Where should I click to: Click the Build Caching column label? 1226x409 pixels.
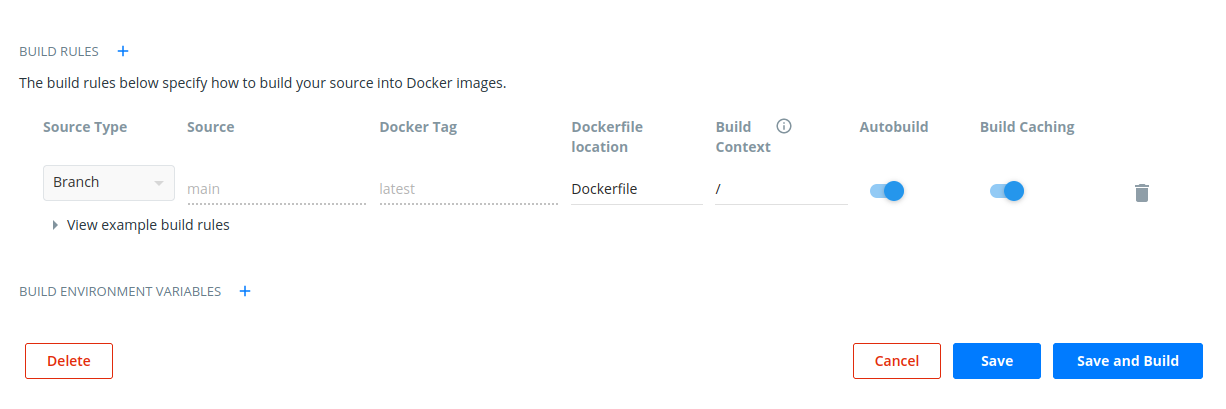click(1027, 127)
